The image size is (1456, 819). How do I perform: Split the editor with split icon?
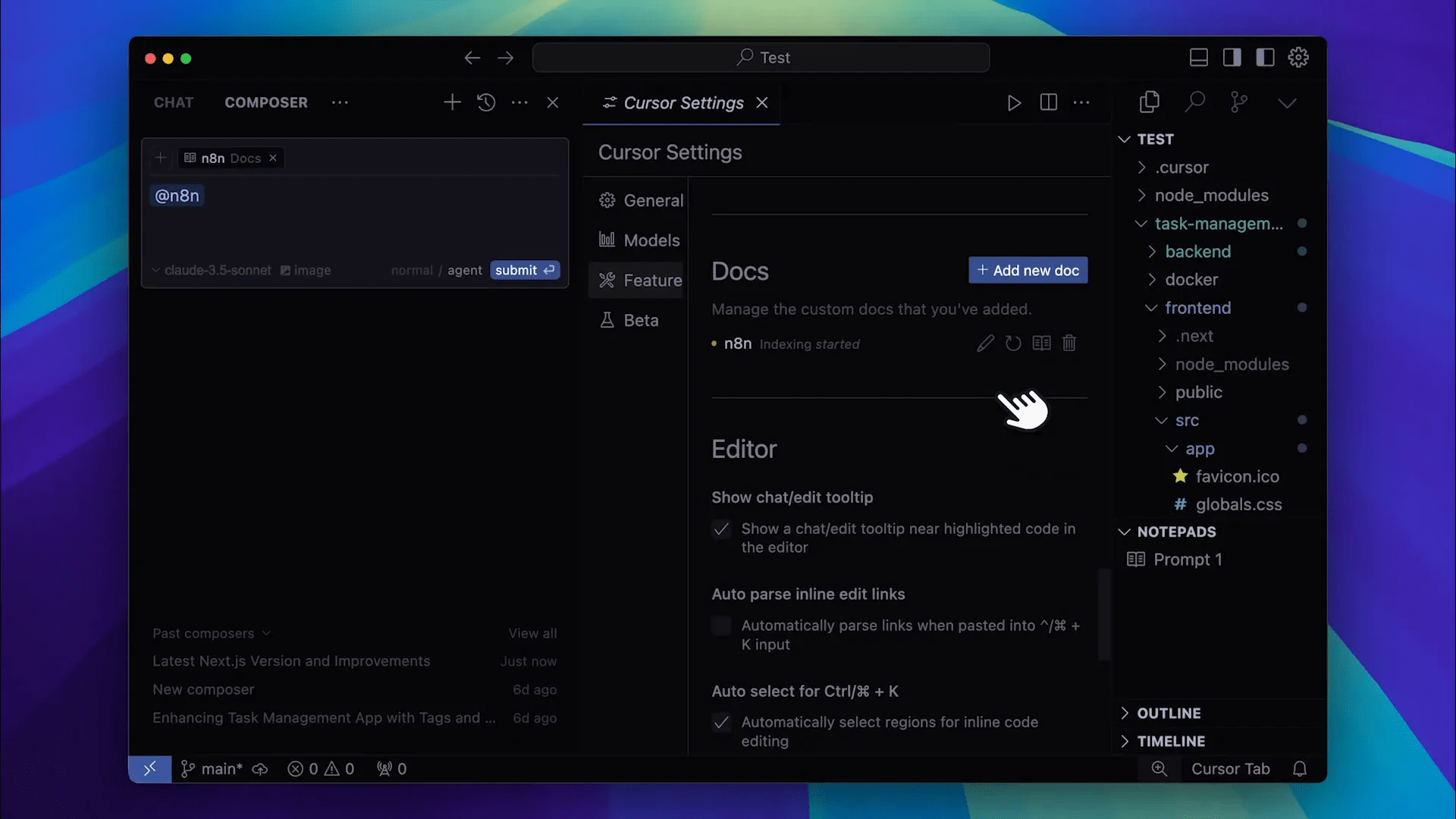tap(1049, 102)
